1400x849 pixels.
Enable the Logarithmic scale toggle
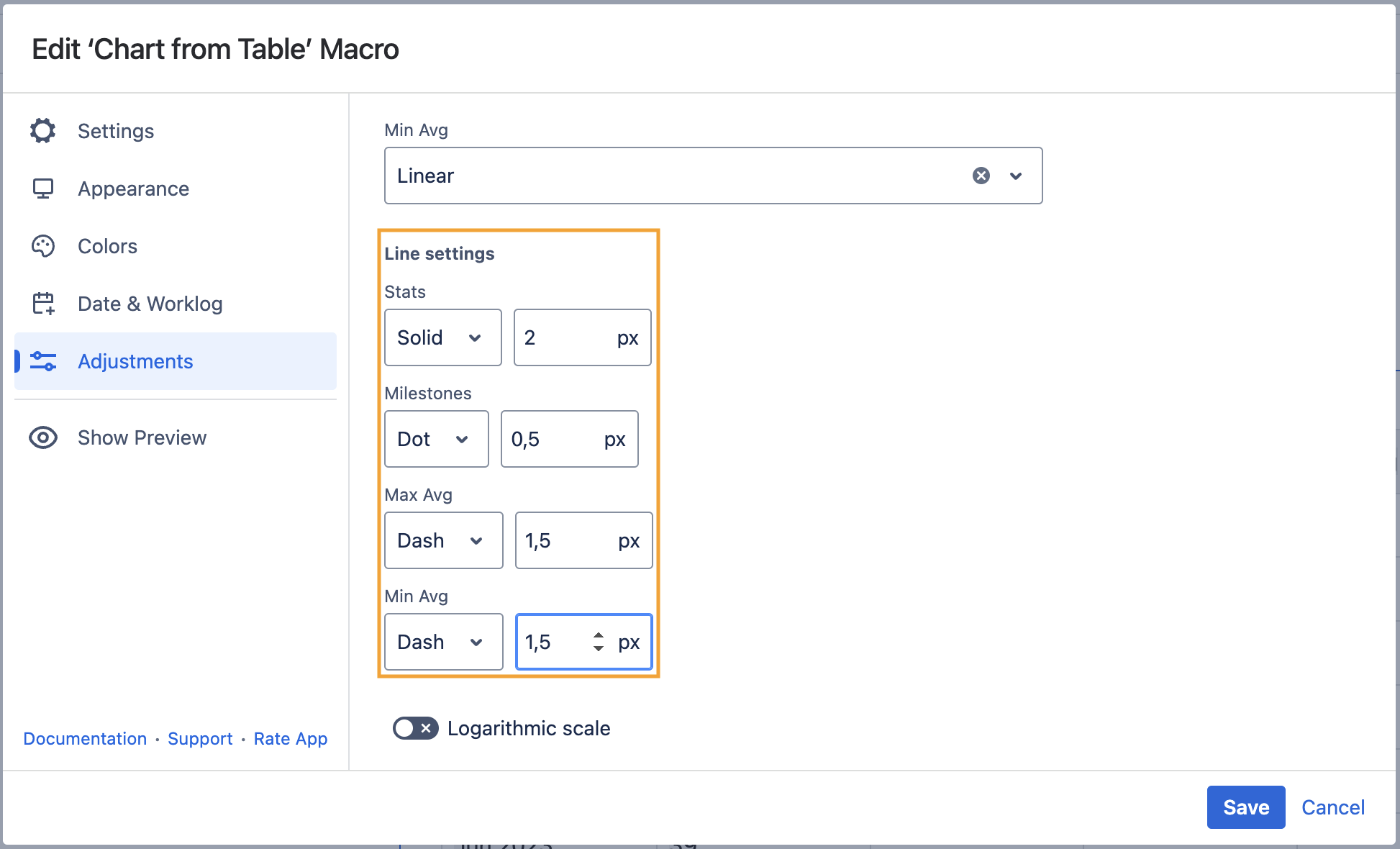tap(415, 728)
